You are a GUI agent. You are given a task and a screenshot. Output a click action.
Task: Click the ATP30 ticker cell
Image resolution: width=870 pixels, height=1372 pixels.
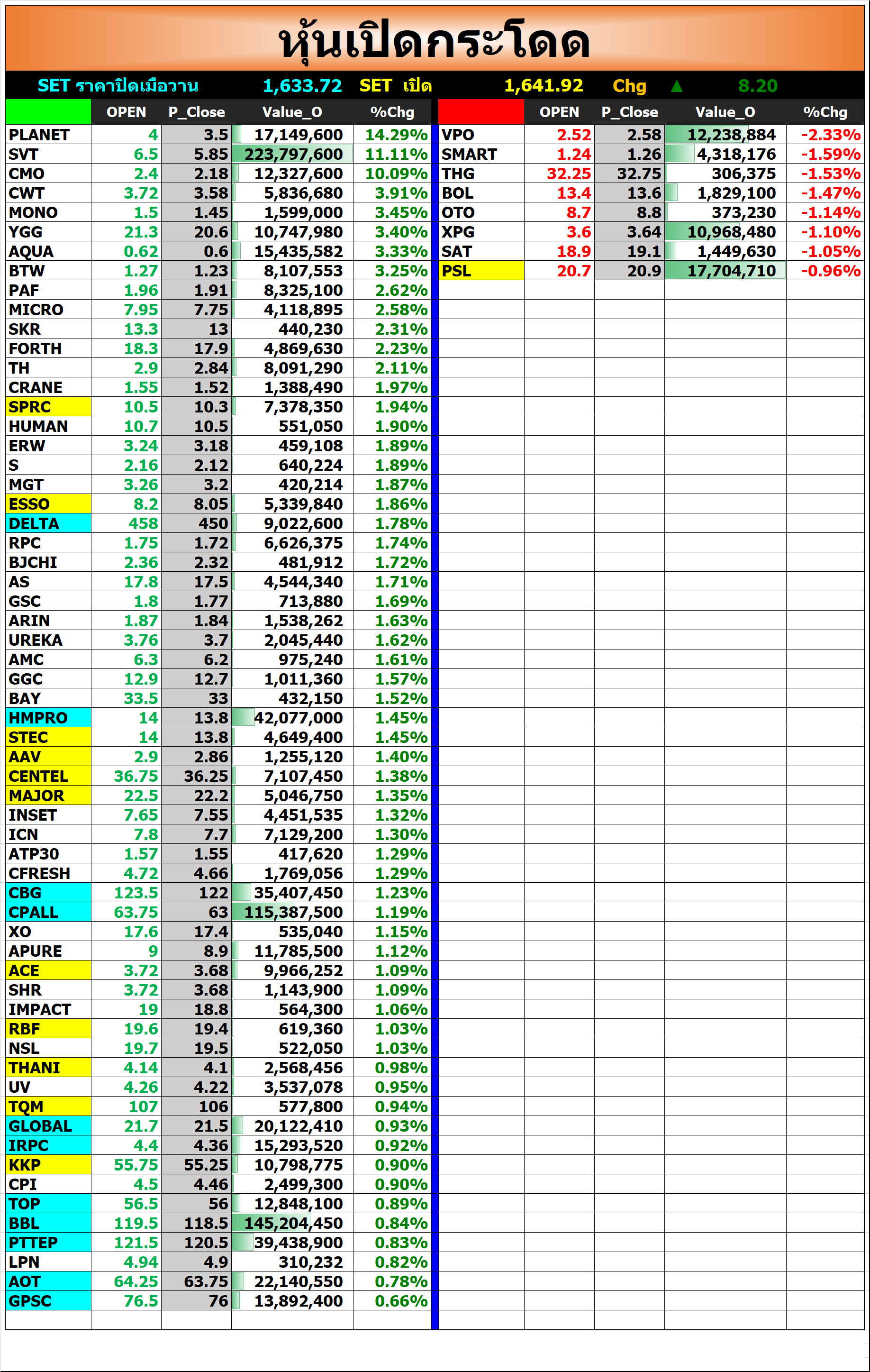pos(48,853)
